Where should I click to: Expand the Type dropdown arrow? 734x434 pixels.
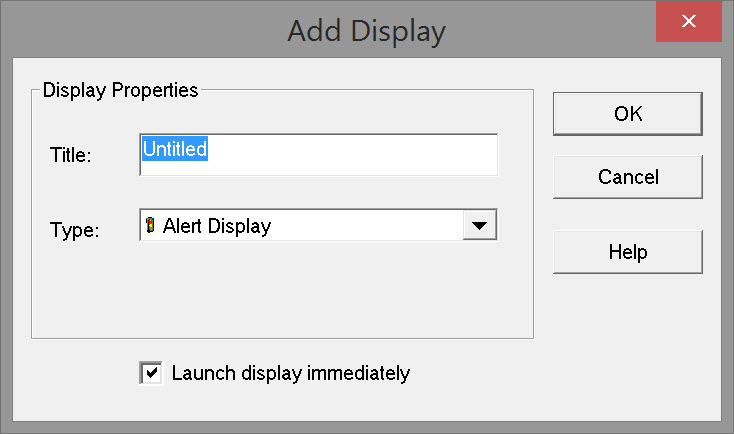pyautogui.click(x=480, y=226)
